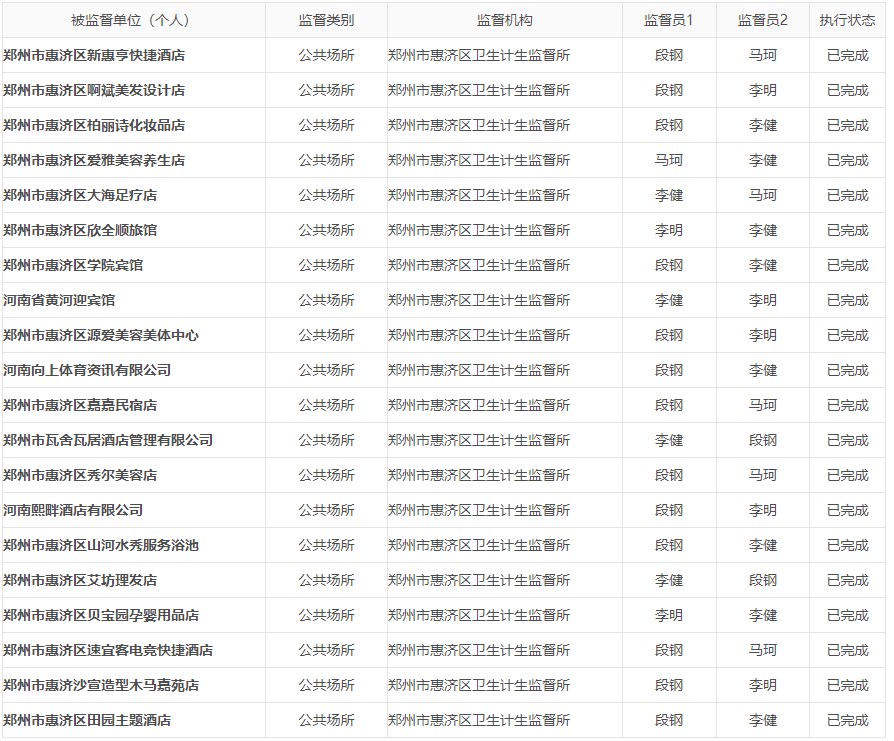Select 河南省黄河迎宾馆 row name
Viewport: 894px width, 741px height.
pos(59,300)
